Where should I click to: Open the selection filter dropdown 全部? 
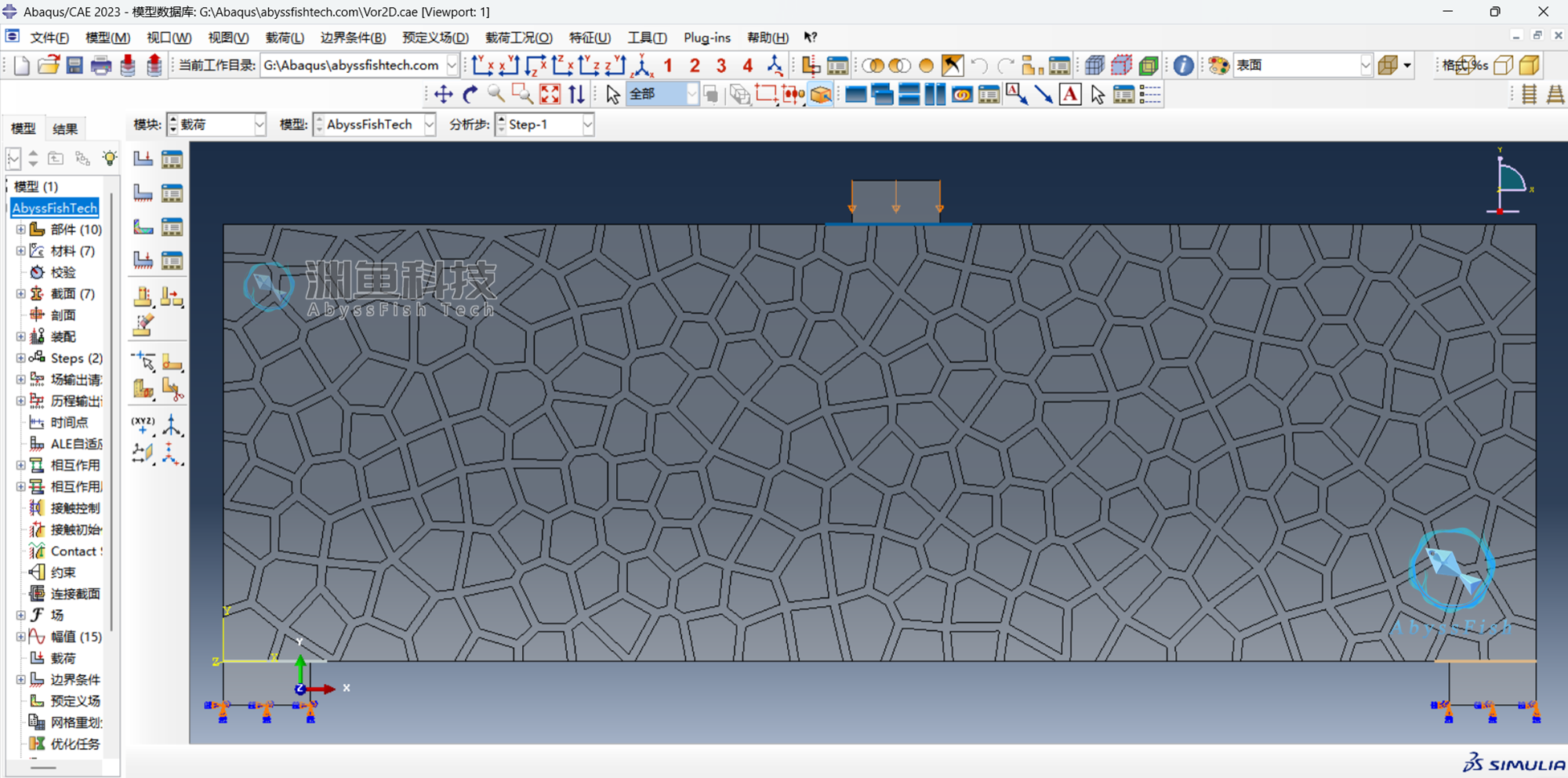pyautogui.click(x=662, y=95)
